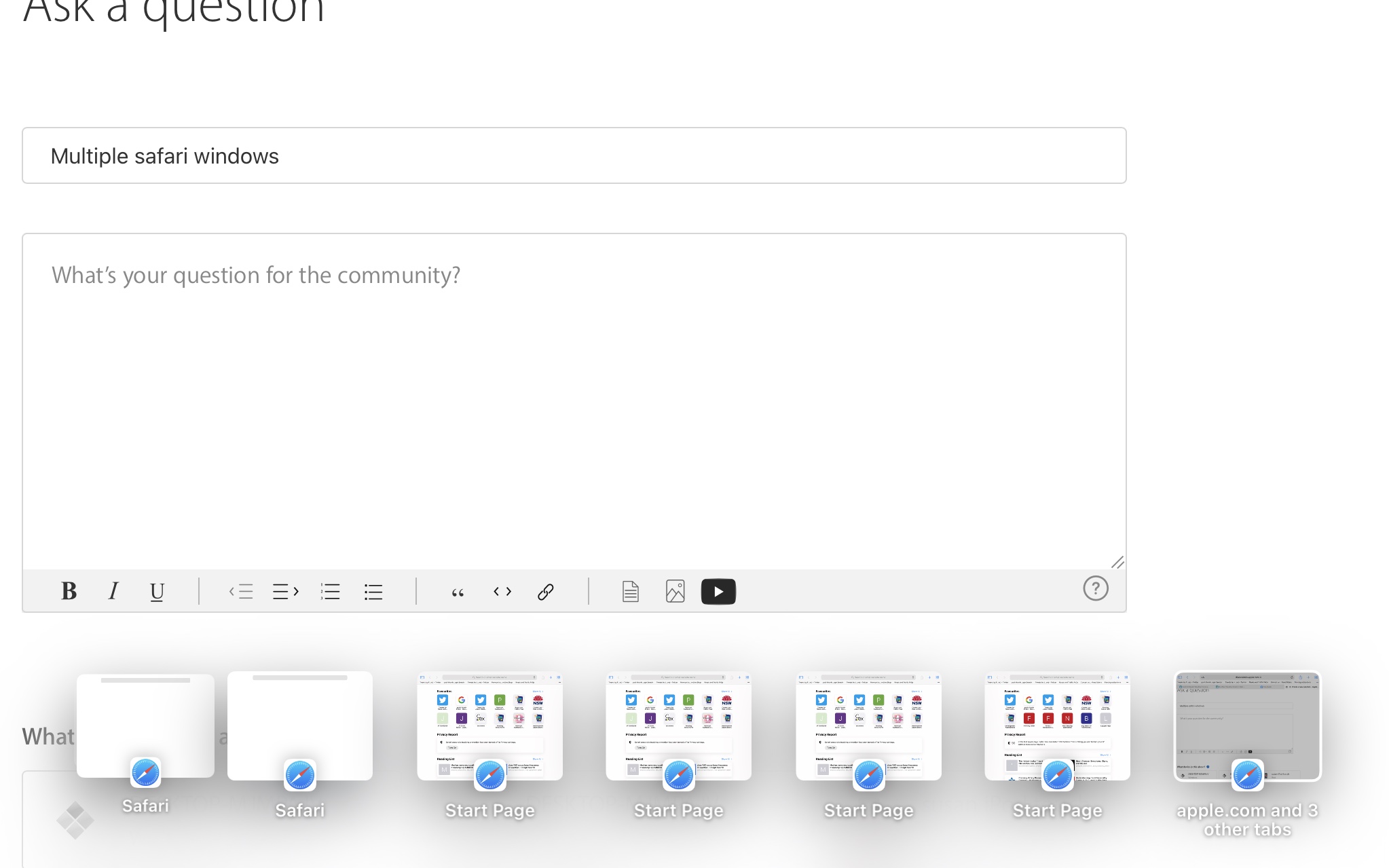This screenshot has width=1389, height=868.
Task: Click the community question text area
Action: click(574, 400)
